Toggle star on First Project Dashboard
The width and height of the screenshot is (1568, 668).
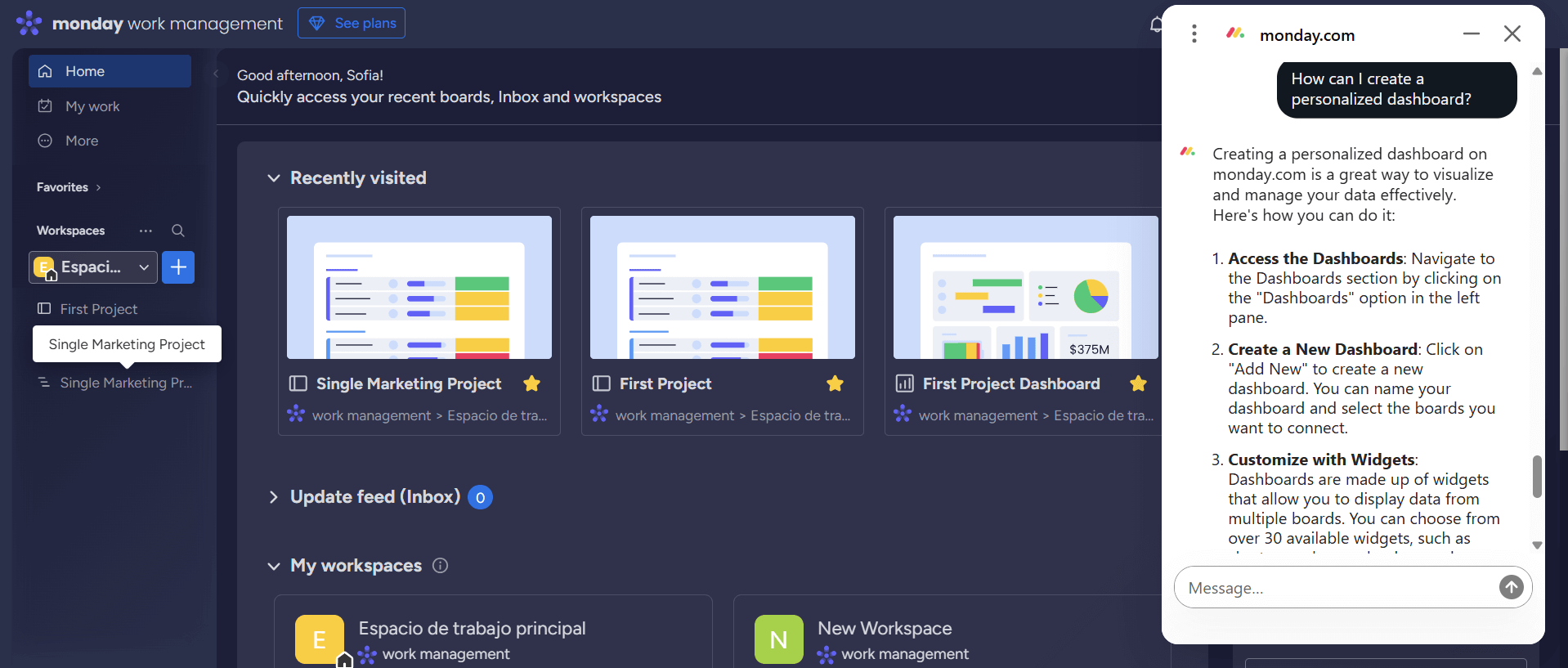(x=1138, y=383)
